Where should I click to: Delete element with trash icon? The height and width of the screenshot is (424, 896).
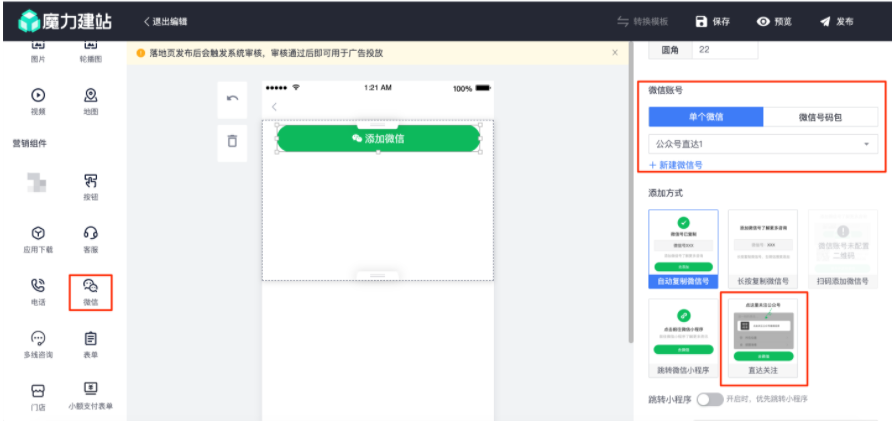233,141
